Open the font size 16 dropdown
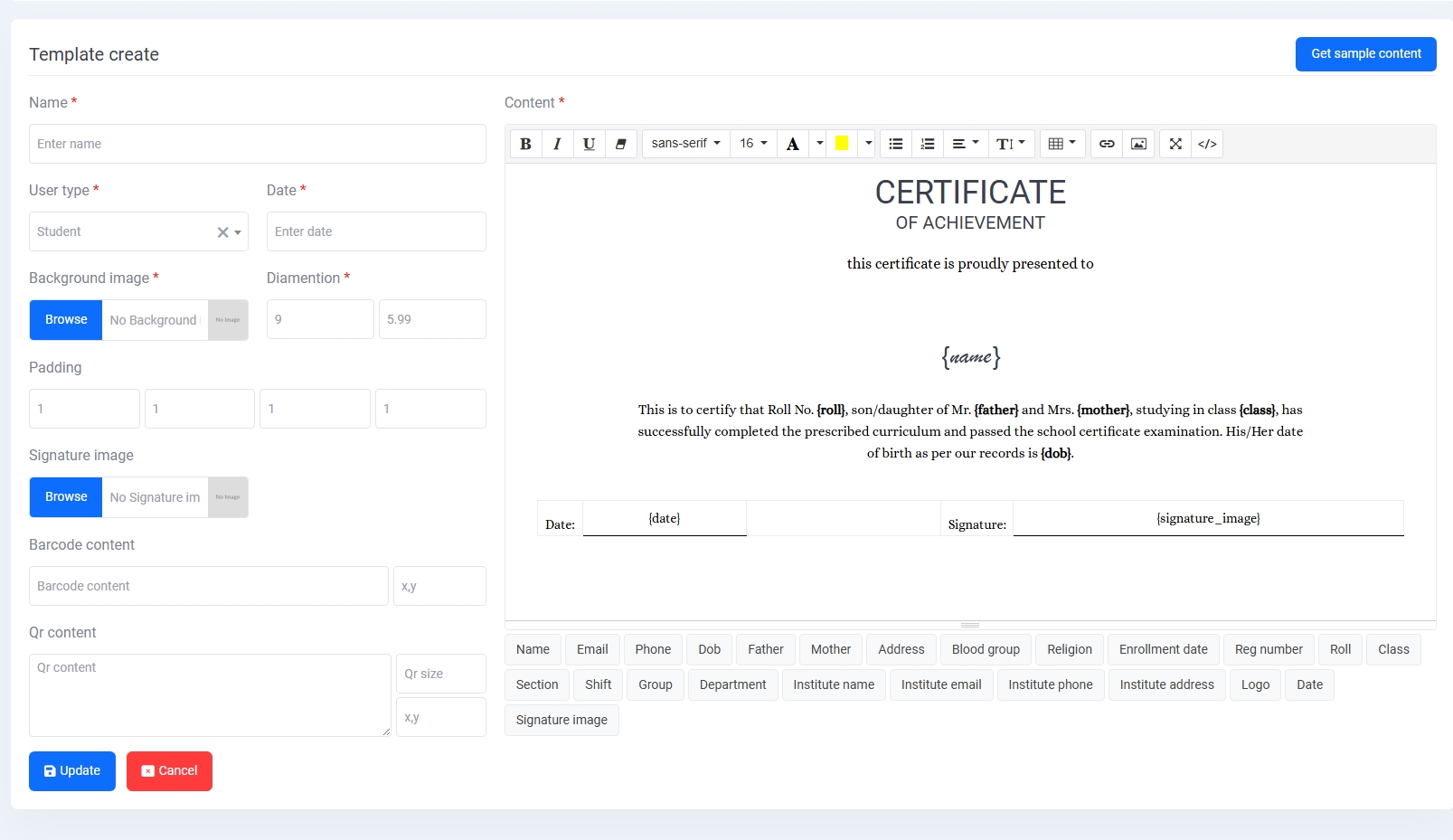 (753, 144)
